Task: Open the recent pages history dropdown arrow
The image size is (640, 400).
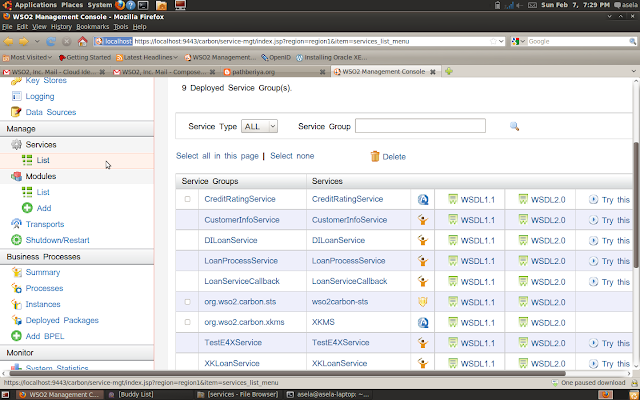Action: coord(37,41)
